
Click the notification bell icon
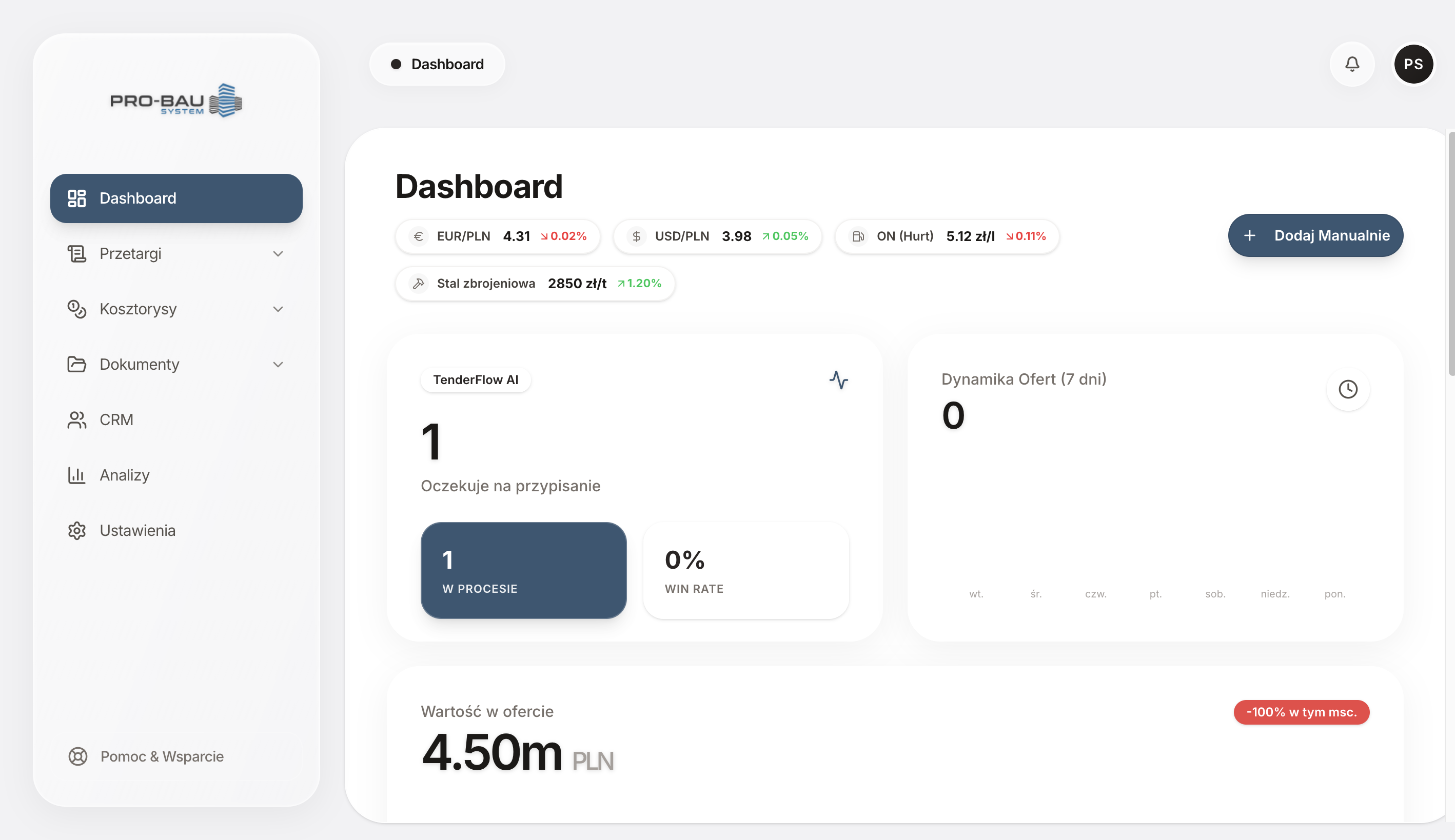tap(1352, 64)
